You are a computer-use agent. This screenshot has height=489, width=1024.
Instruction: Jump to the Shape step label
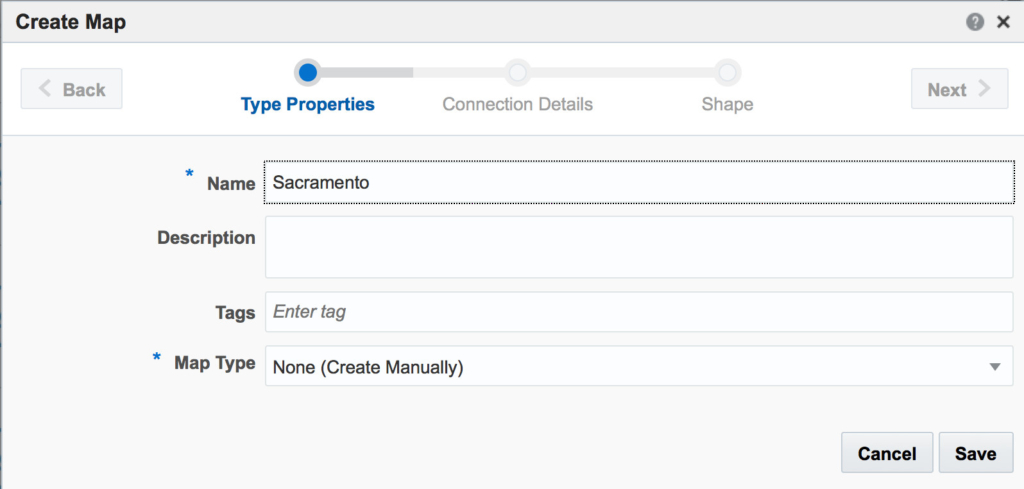pos(727,104)
